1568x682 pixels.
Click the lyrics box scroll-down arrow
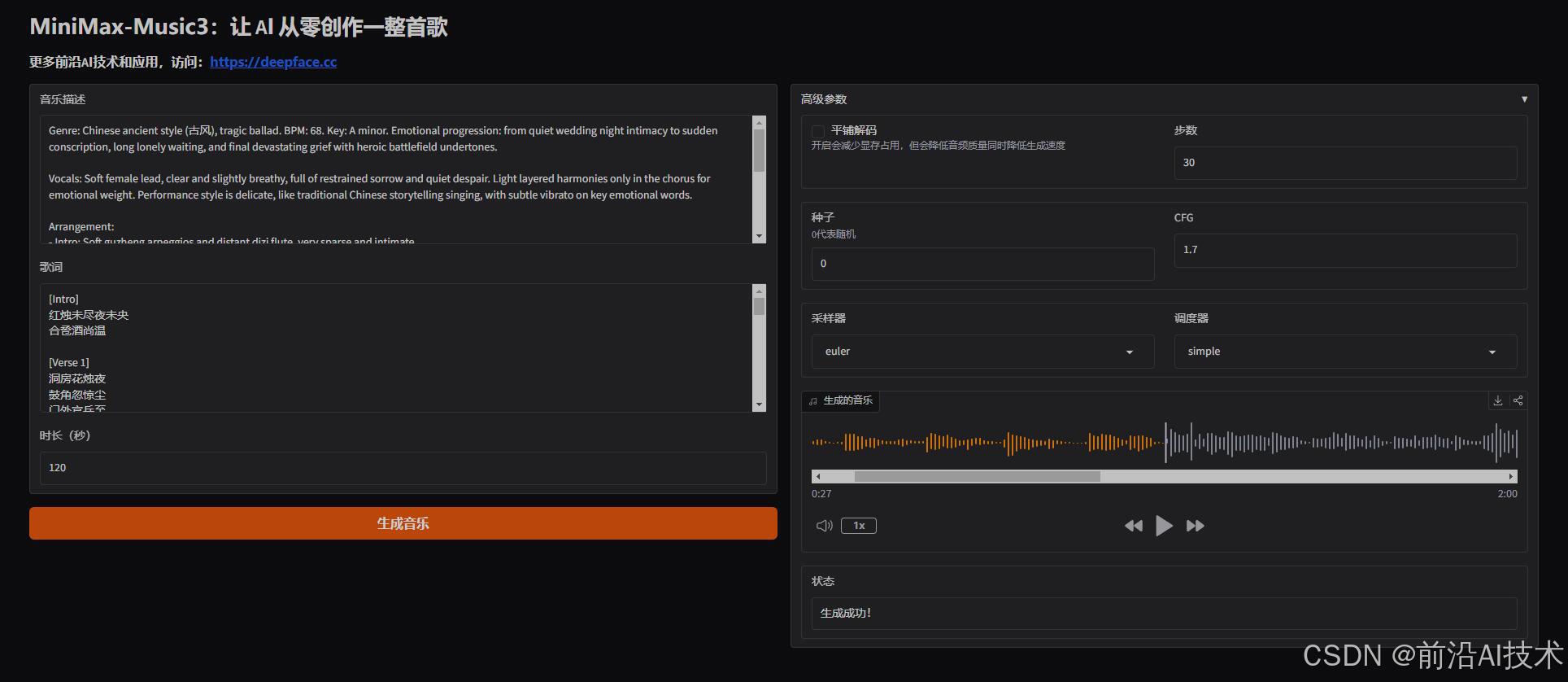tap(760, 404)
